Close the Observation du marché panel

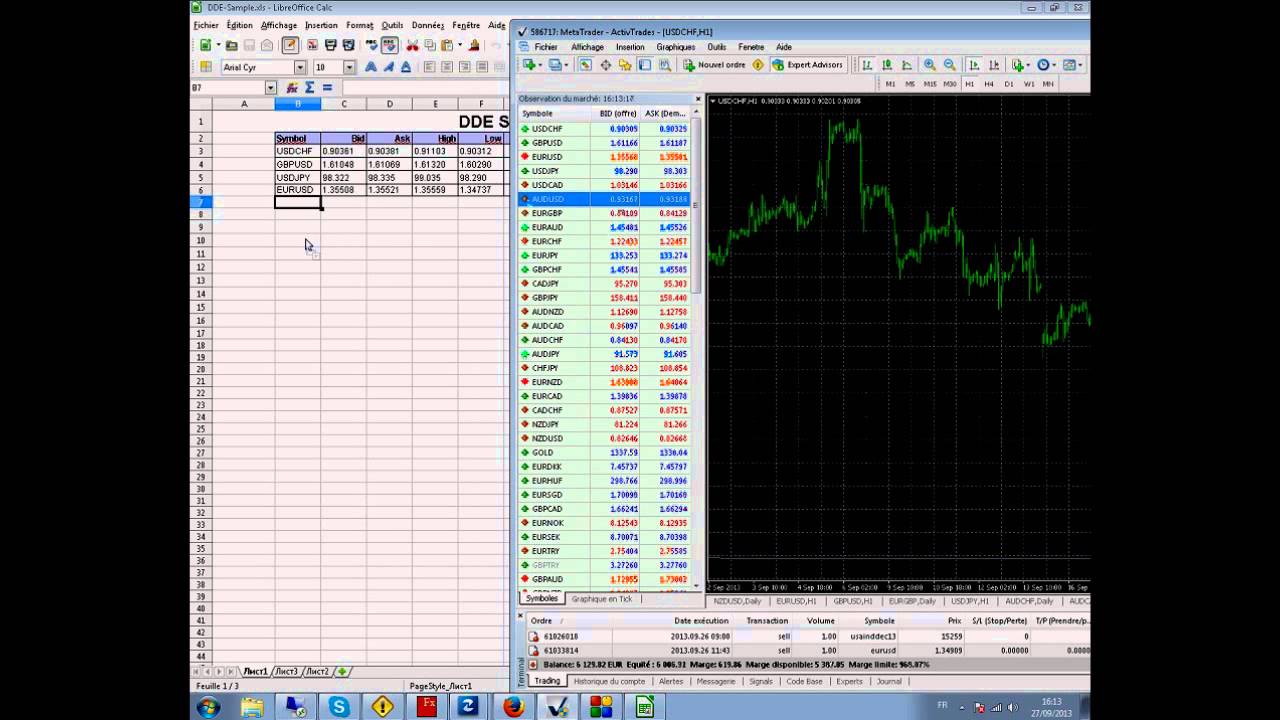tap(698, 99)
